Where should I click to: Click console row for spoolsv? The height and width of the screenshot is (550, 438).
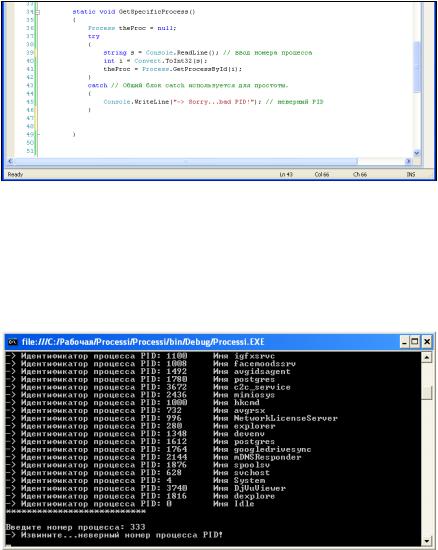(138, 465)
